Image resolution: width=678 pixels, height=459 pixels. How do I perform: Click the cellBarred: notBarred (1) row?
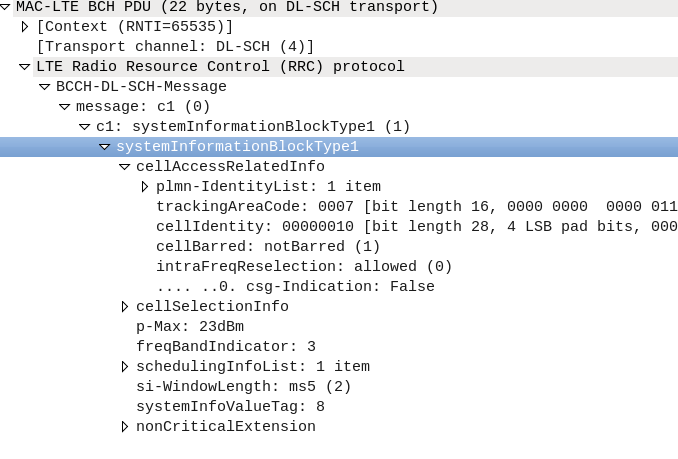coord(268,247)
